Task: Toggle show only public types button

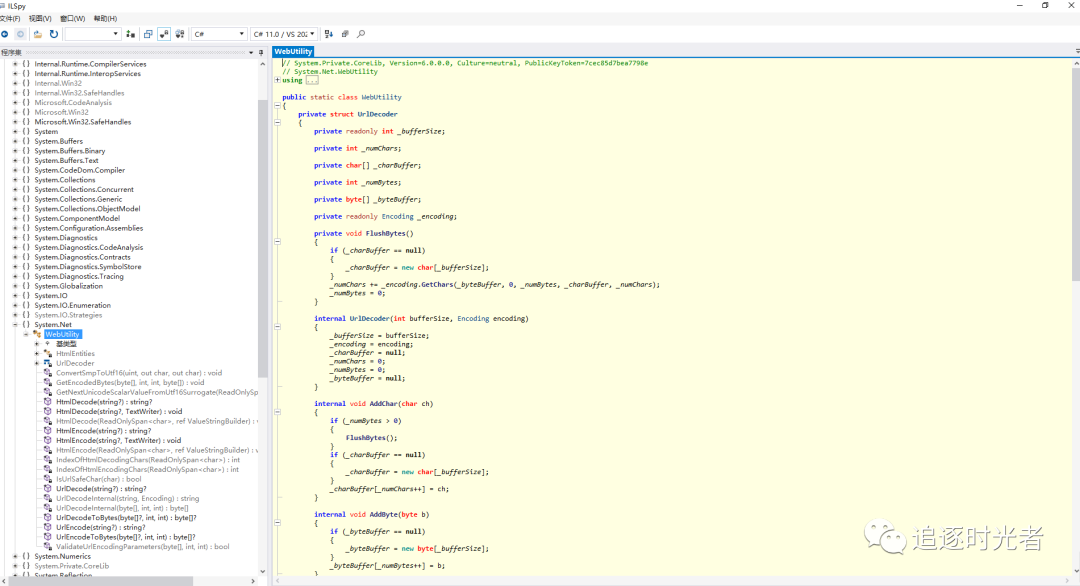Action: [x=148, y=34]
